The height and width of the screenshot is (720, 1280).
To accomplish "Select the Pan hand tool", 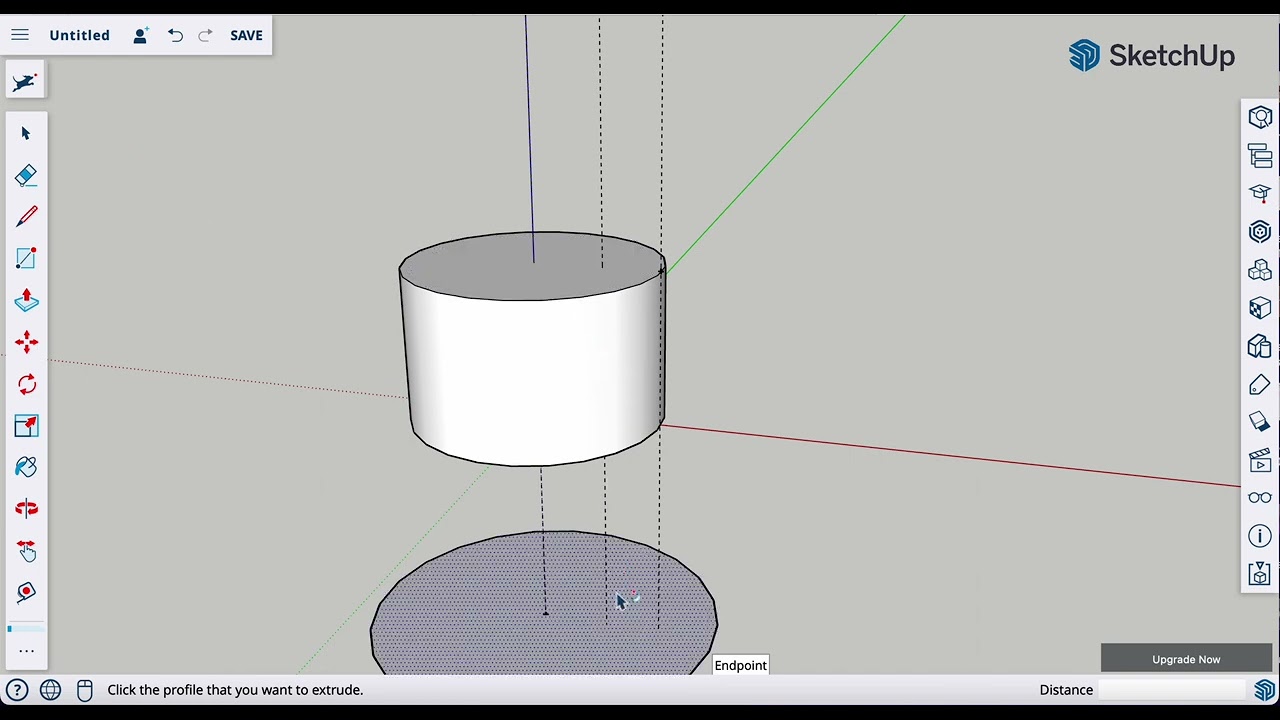I will (26, 551).
